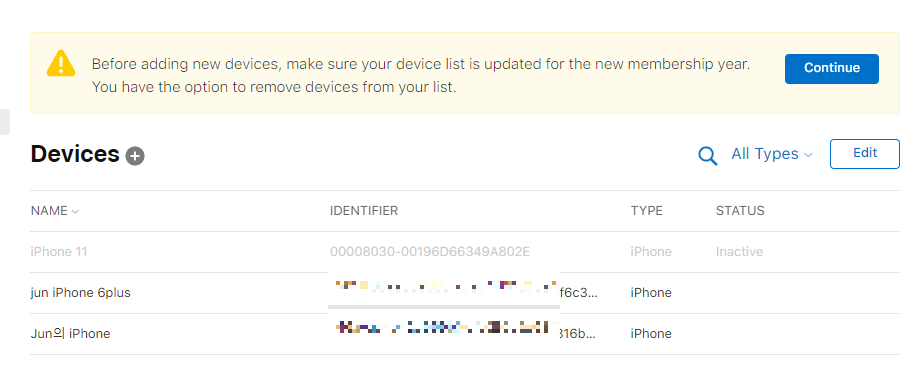
Task: Click the chevron next to All Types
Action: pos(808,155)
